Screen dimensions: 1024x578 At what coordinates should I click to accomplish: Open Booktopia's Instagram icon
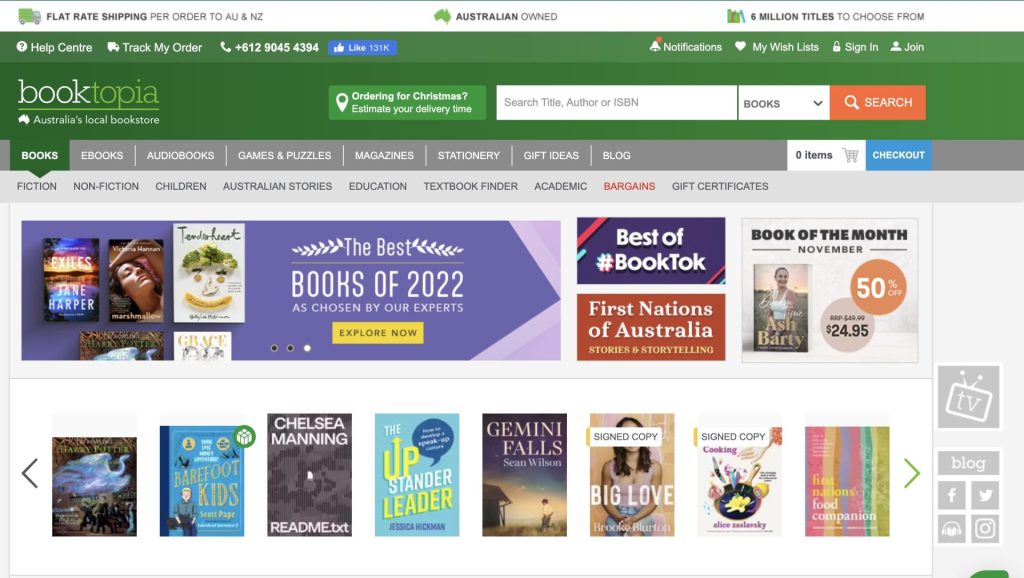[984, 526]
